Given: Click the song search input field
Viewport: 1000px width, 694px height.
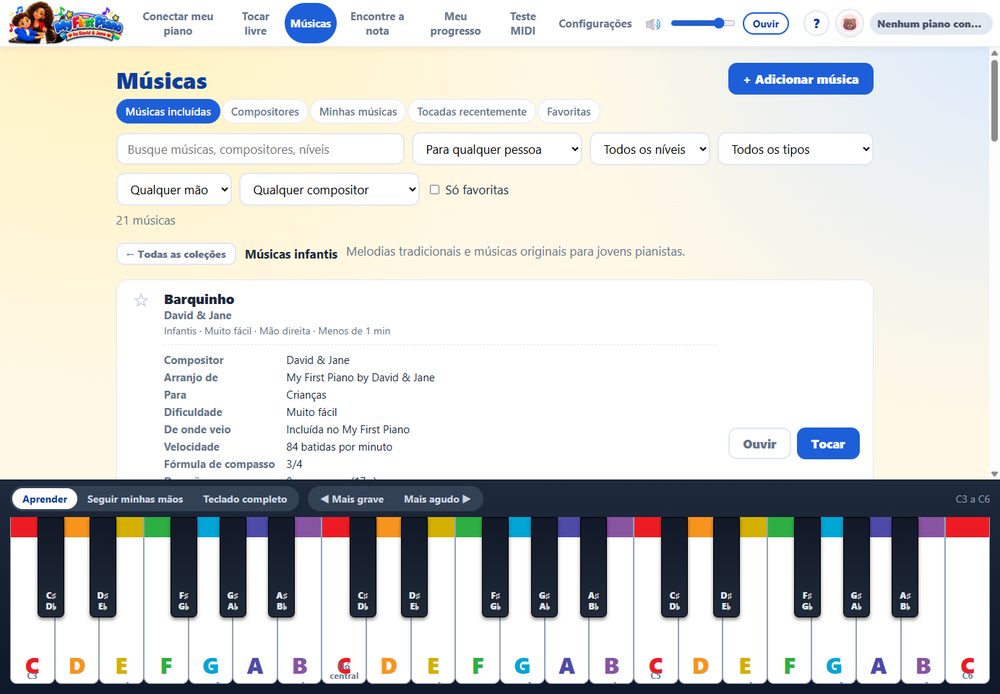Looking at the screenshot, I should tap(260, 149).
